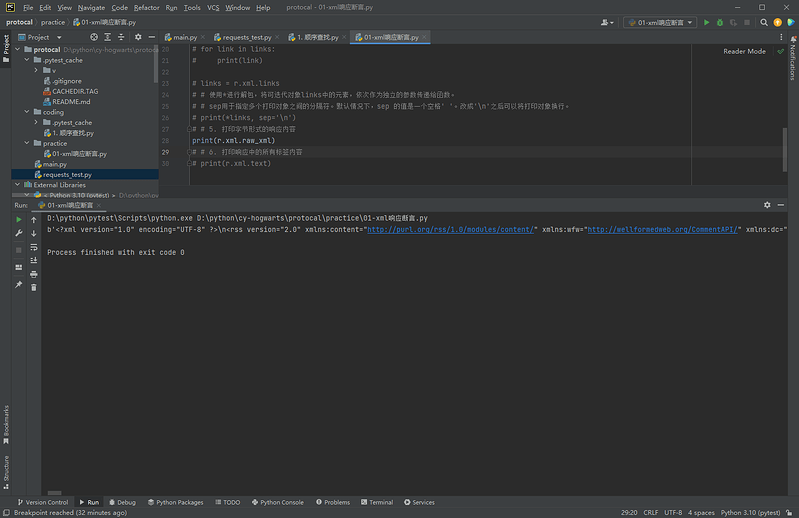Image resolution: width=799 pixels, height=518 pixels.
Task: Open wellformedweb.org CommentAPI link
Action: point(662,230)
